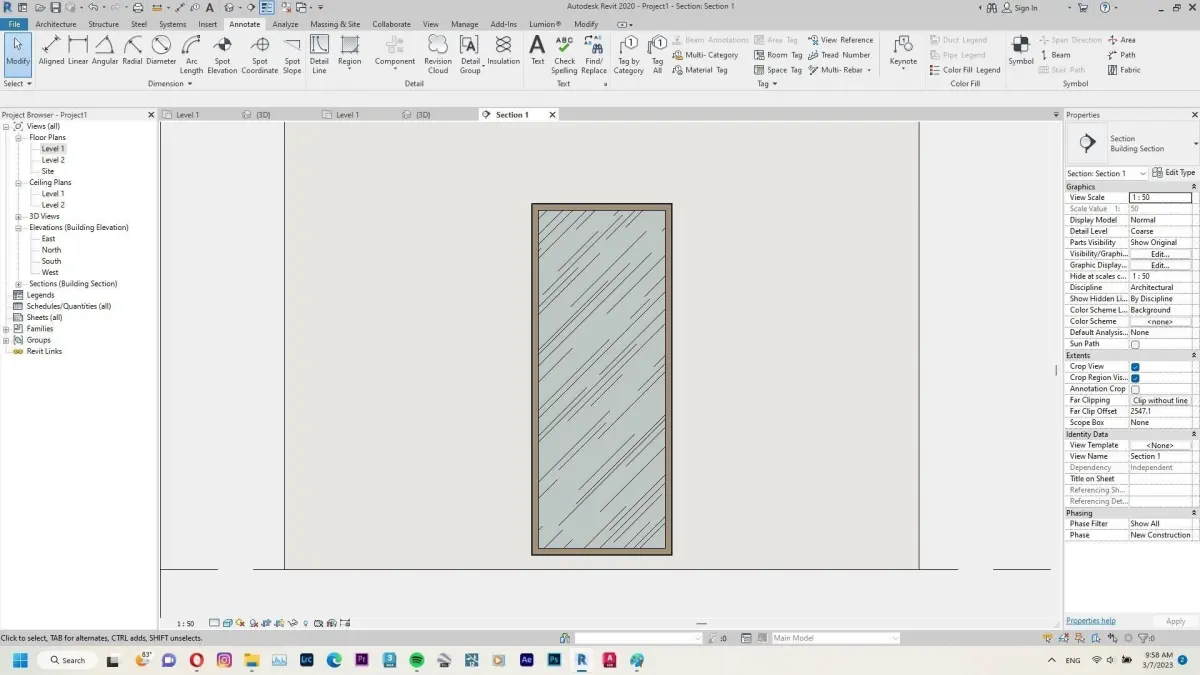Viewport: 1200px width, 675px height.
Task: Open Photoshop from the taskbar
Action: point(554,660)
